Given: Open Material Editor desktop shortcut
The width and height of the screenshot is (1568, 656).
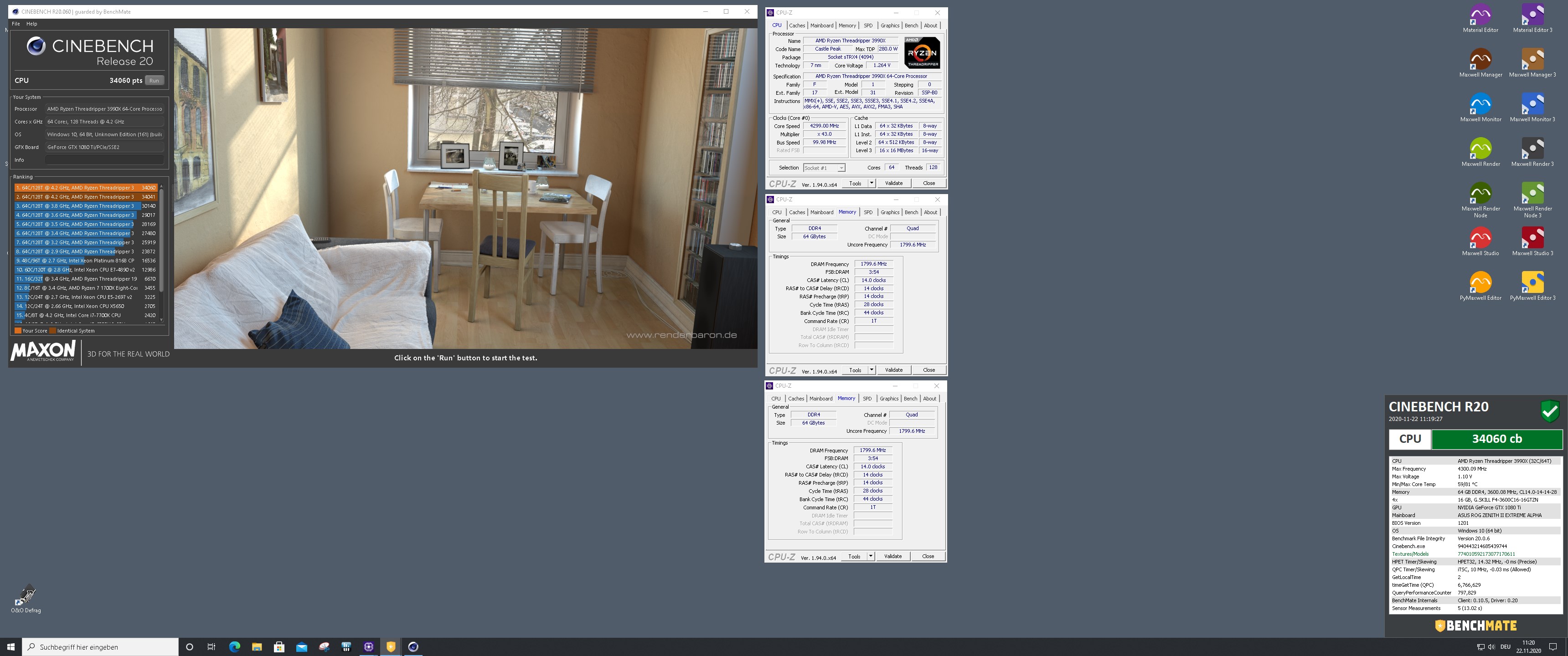Looking at the screenshot, I should coord(1480,18).
